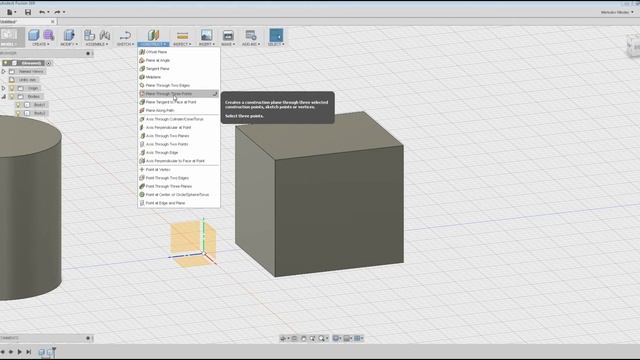
Task: Choose Axis Perpendicular to Face at Point
Action: [x=179, y=161]
